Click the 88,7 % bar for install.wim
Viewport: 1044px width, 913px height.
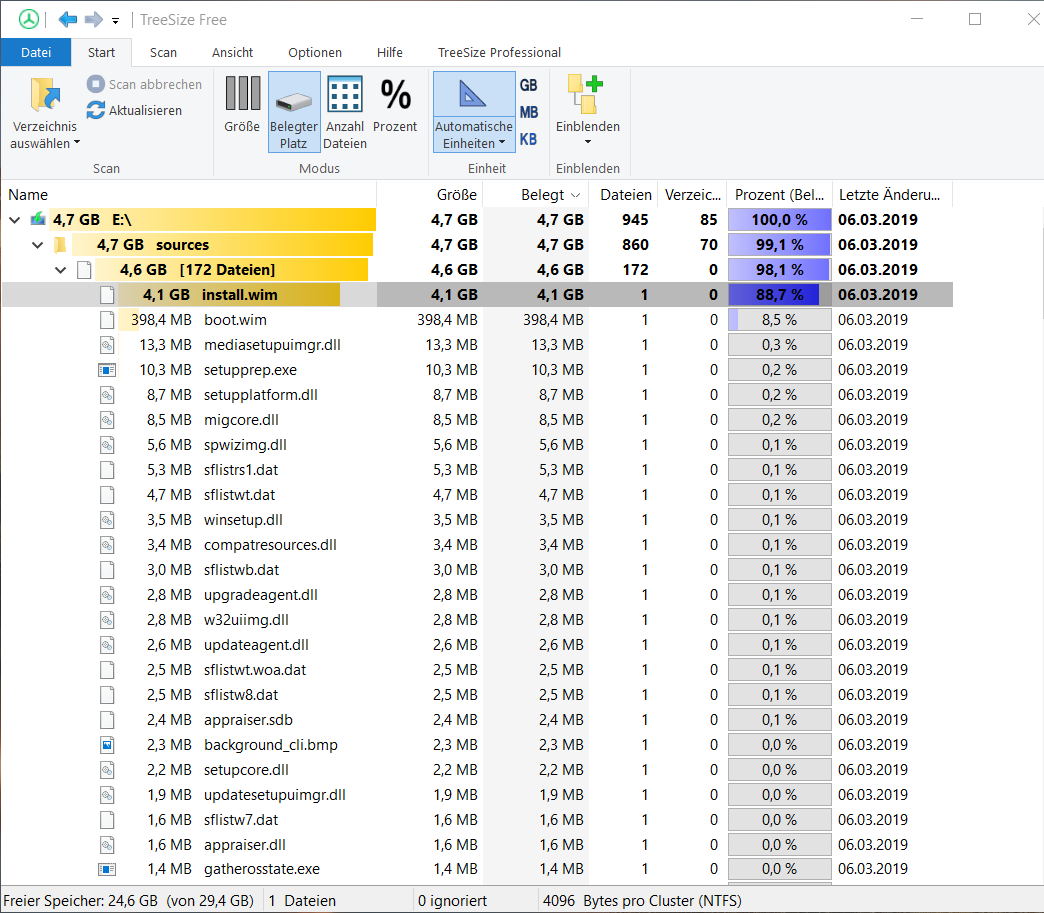point(779,294)
